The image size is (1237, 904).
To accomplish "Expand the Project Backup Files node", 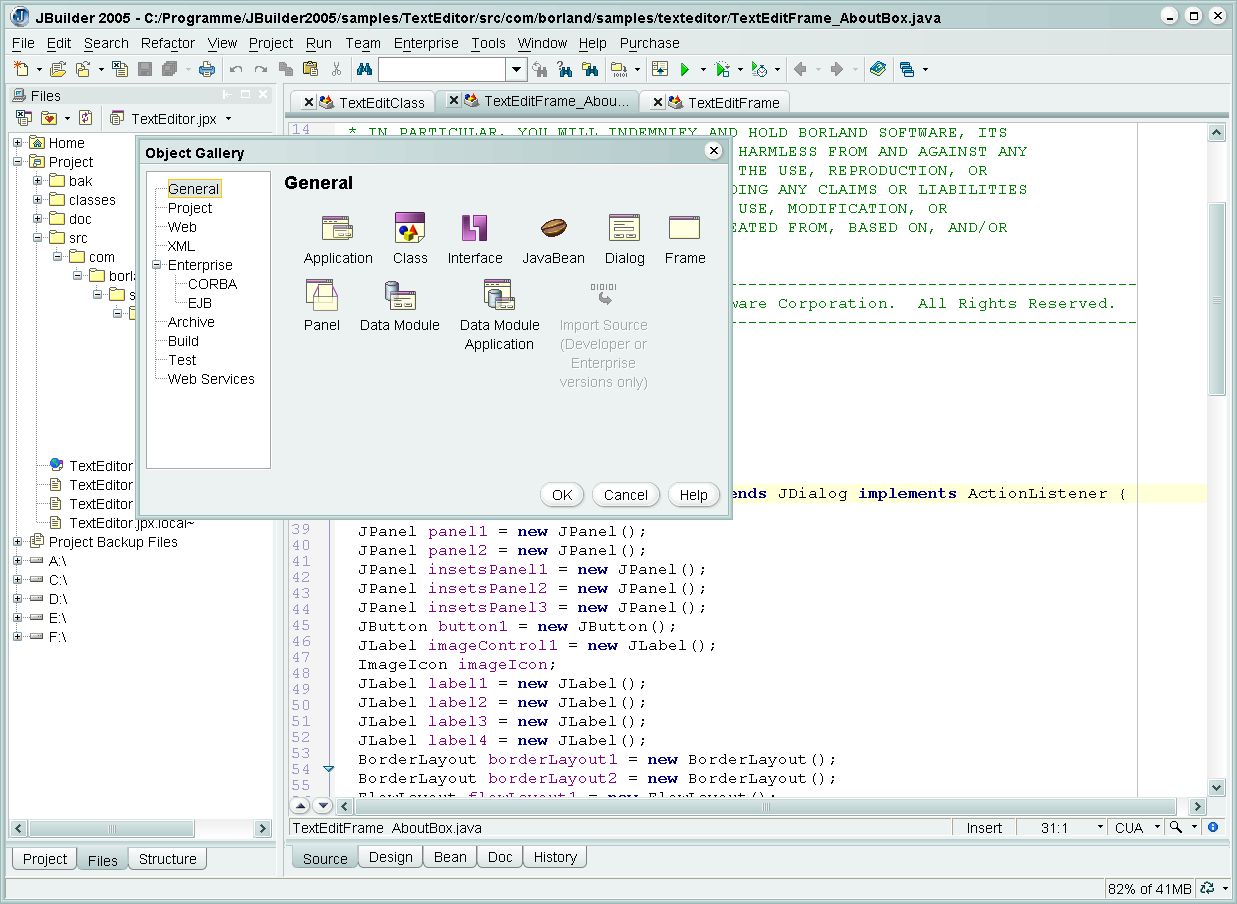I will click(18, 542).
